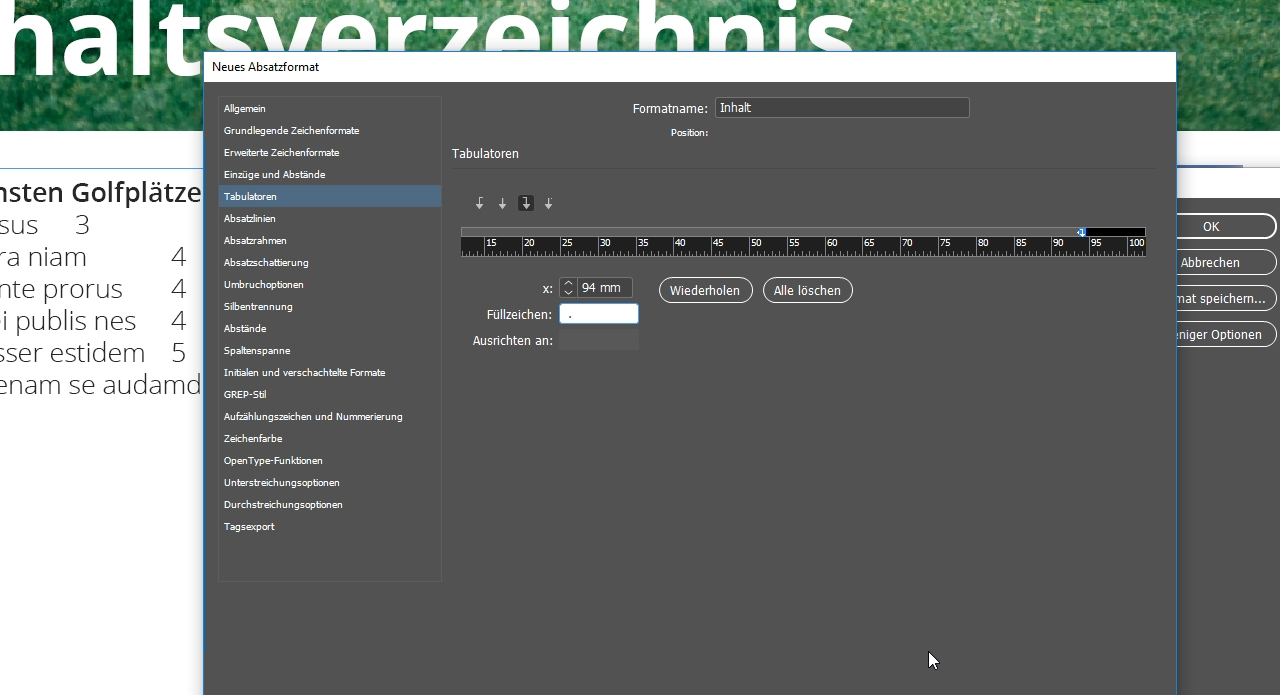Open the Durchstreichungsoptionen category
The width and height of the screenshot is (1280, 695).
329,504
